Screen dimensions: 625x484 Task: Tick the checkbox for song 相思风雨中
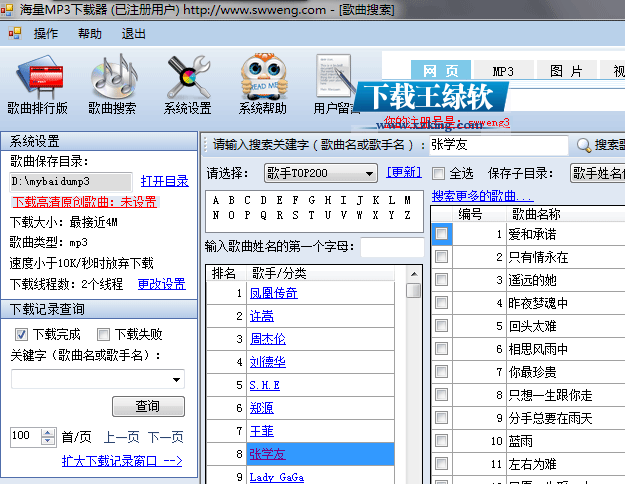tap(441, 349)
